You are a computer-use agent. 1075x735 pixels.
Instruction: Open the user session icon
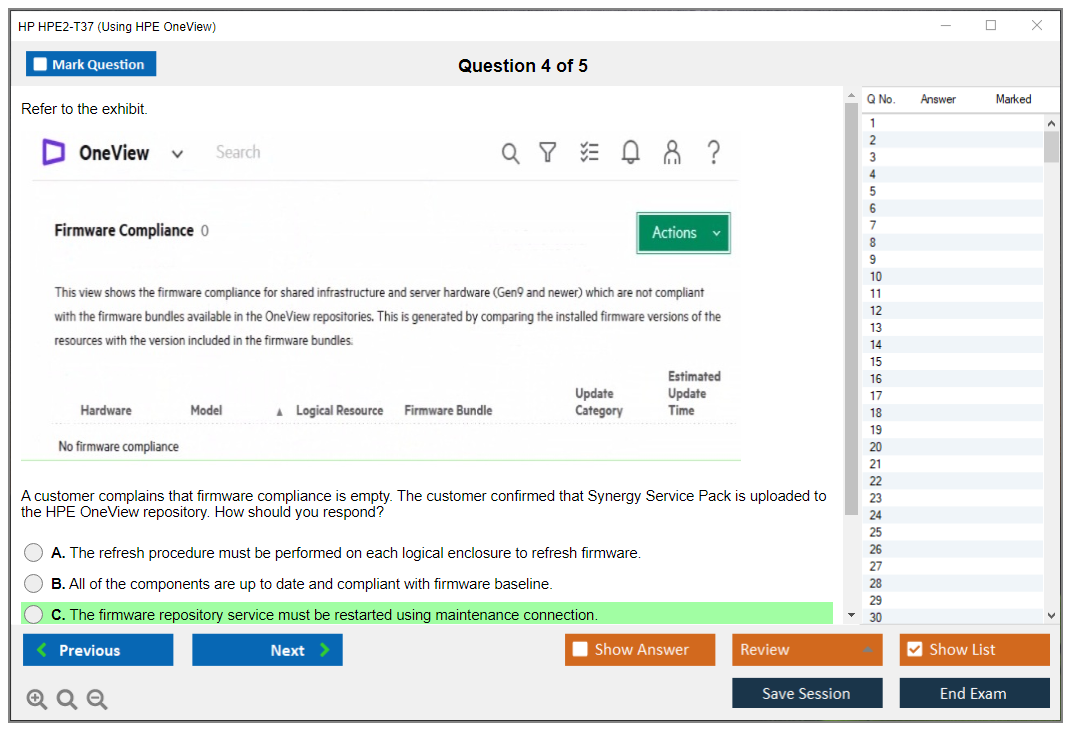672,152
